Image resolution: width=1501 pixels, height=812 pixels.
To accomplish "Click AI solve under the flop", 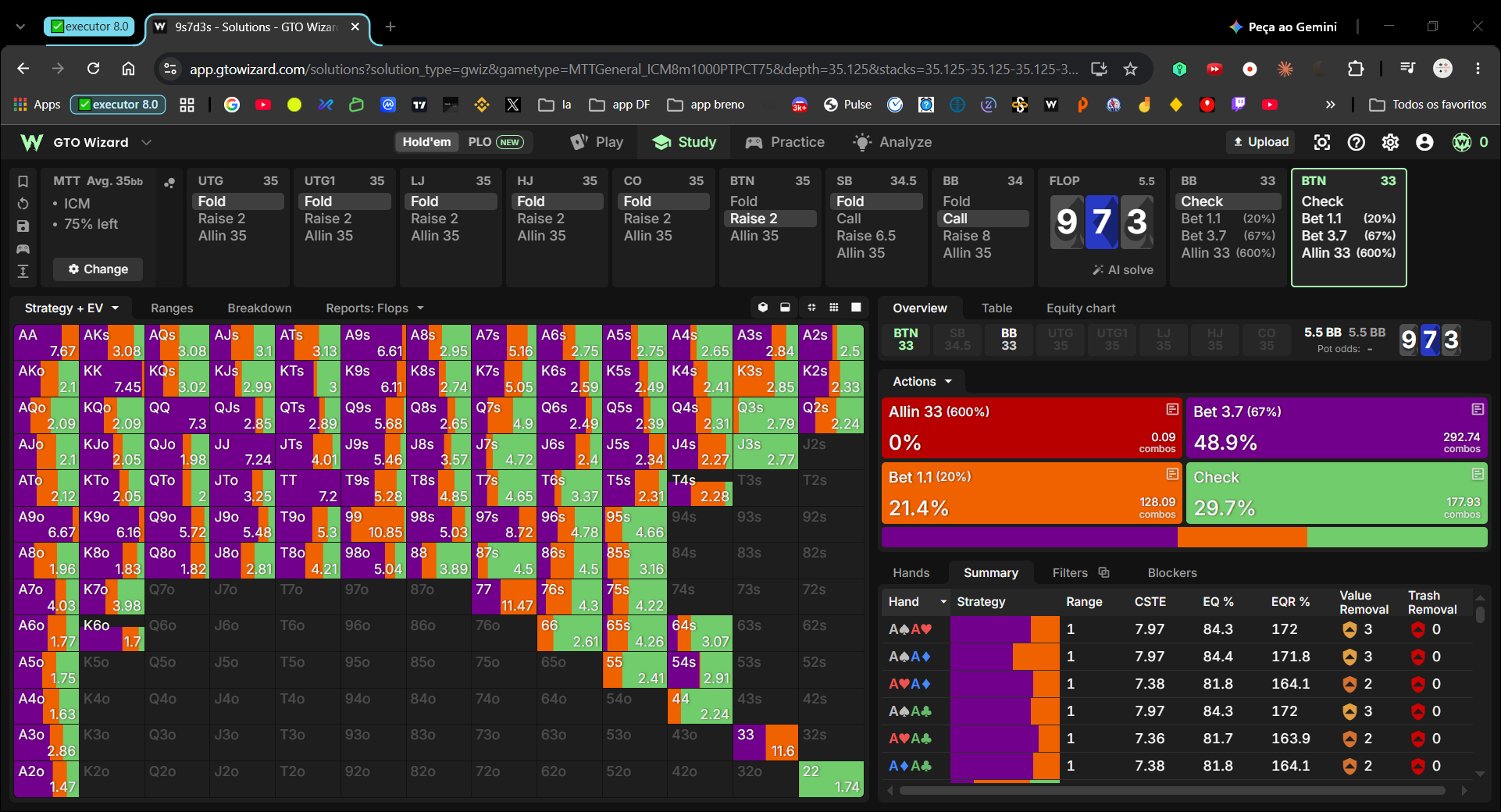I will point(1122,270).
